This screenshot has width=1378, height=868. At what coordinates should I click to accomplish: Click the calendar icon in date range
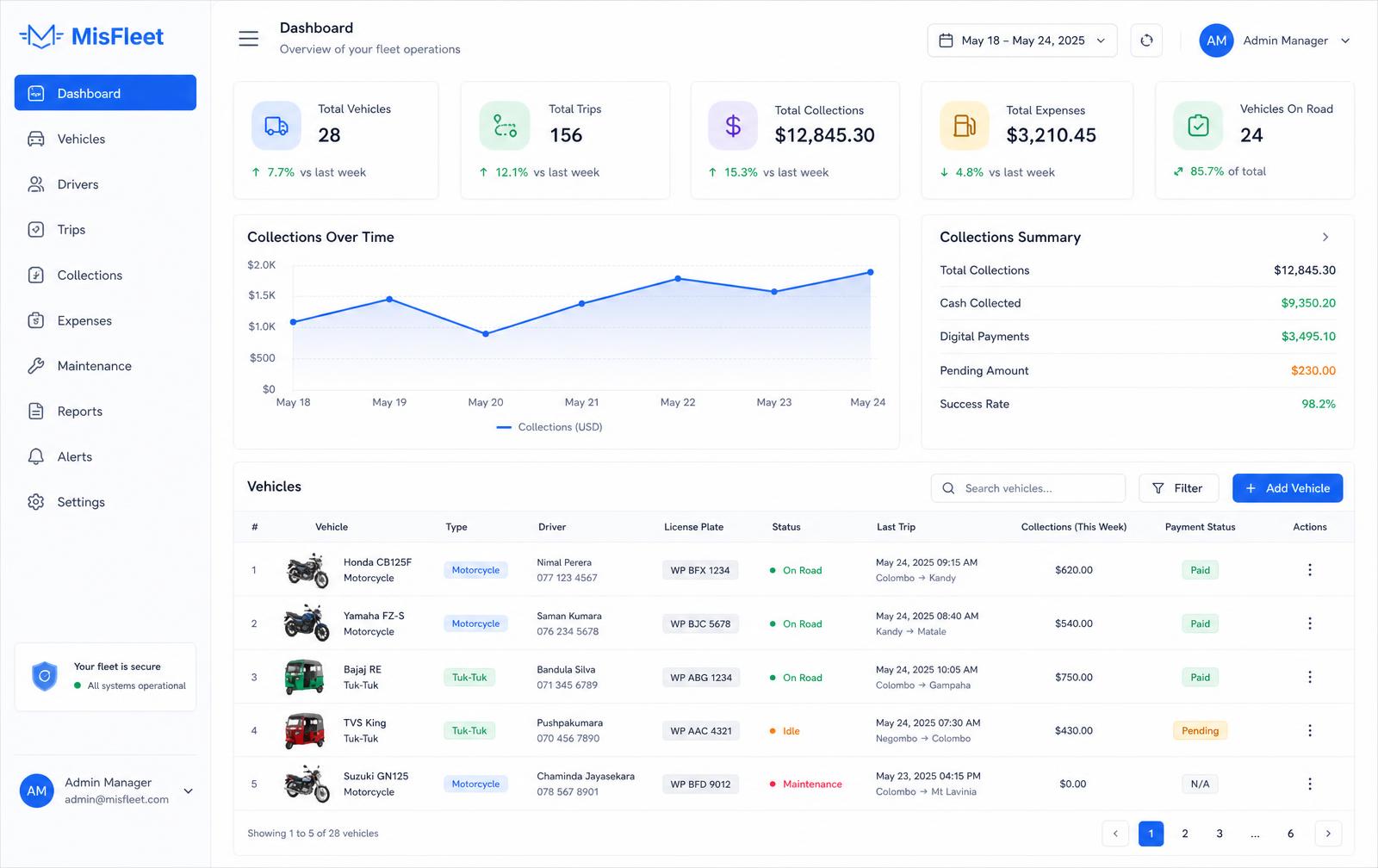(x=946, y=40)
